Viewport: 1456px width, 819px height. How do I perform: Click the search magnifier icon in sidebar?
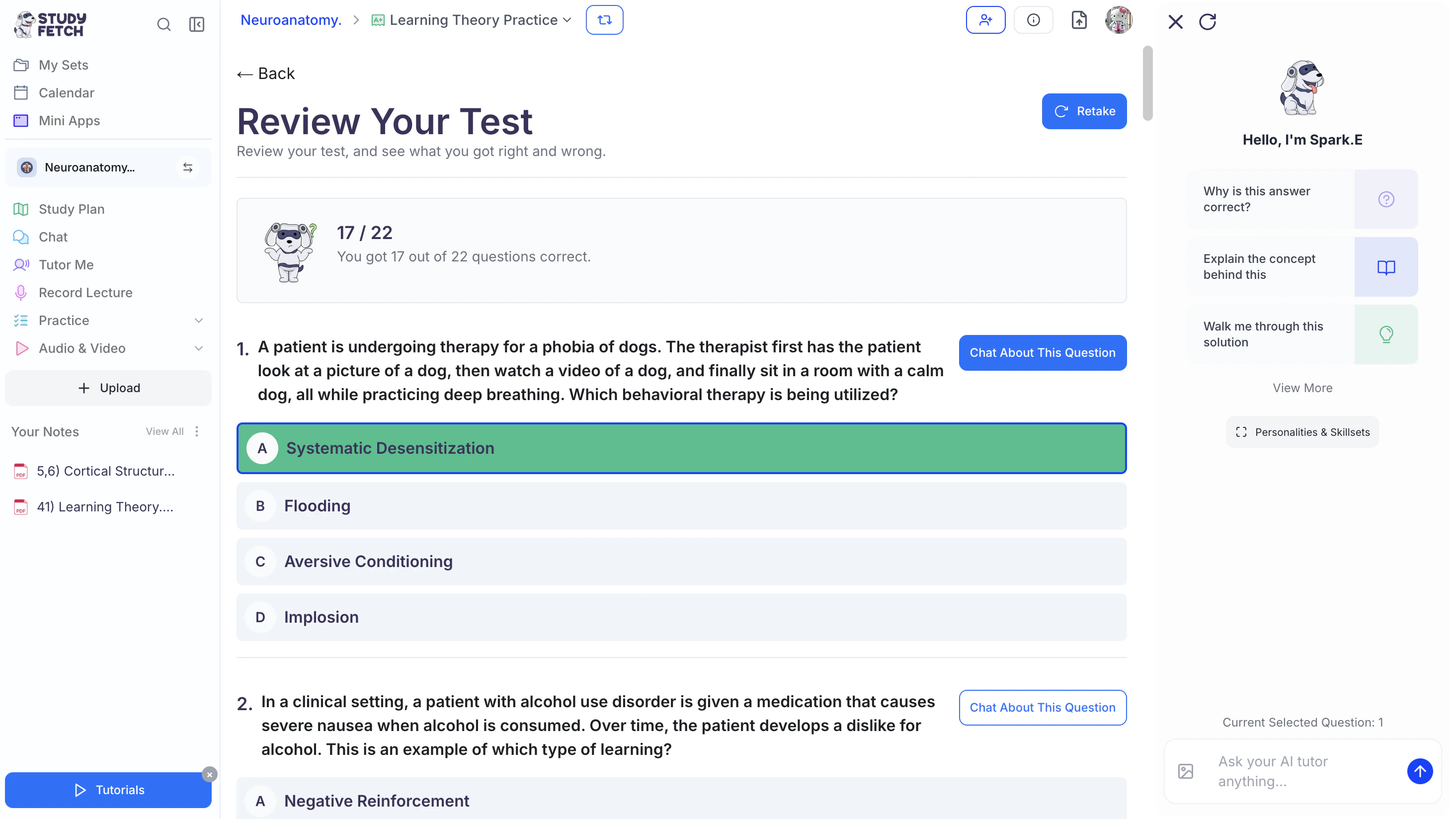coord(163,24)
